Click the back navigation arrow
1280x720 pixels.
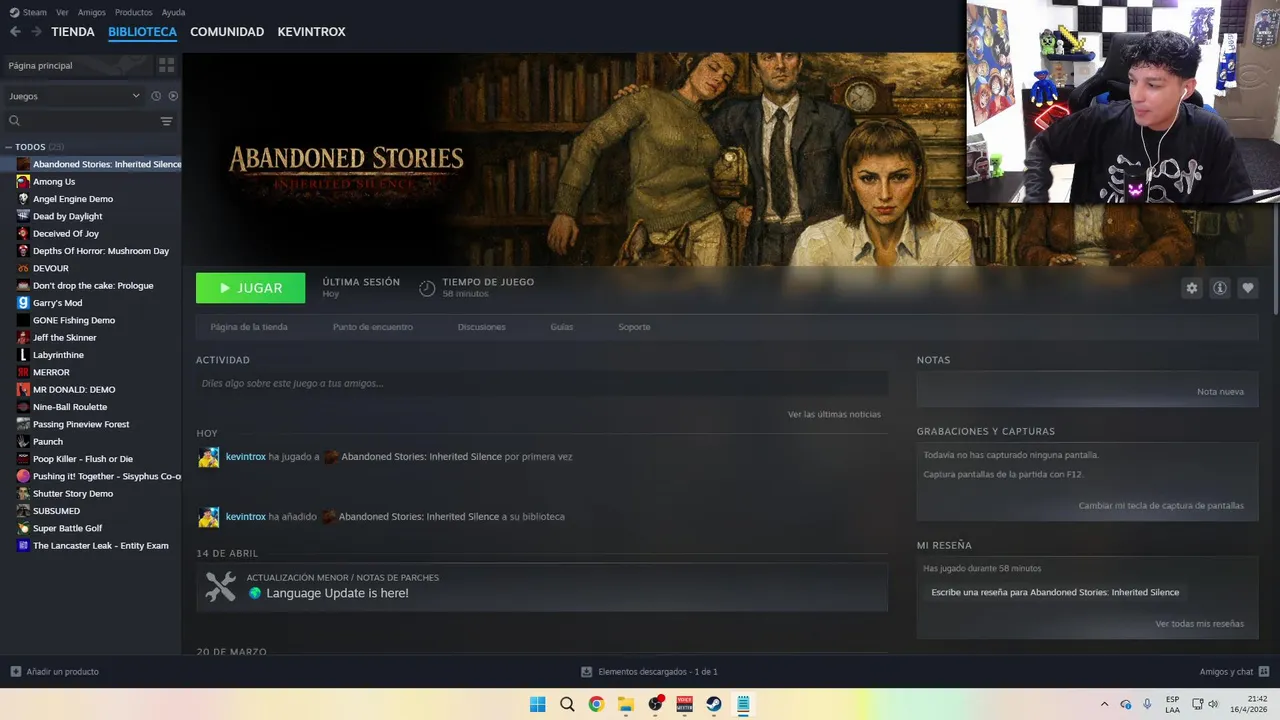15,32
